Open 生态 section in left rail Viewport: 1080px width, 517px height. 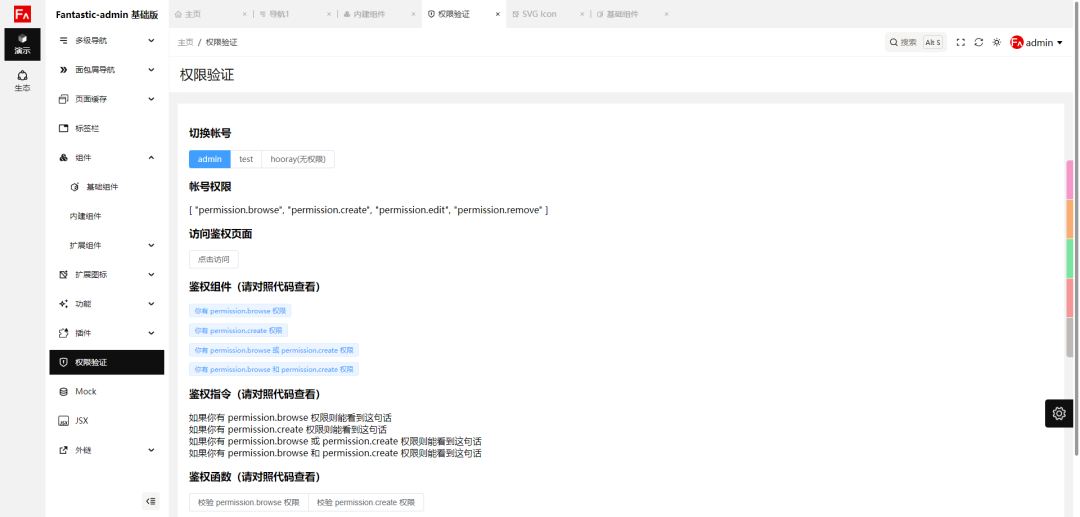click(x=22, y=80)
